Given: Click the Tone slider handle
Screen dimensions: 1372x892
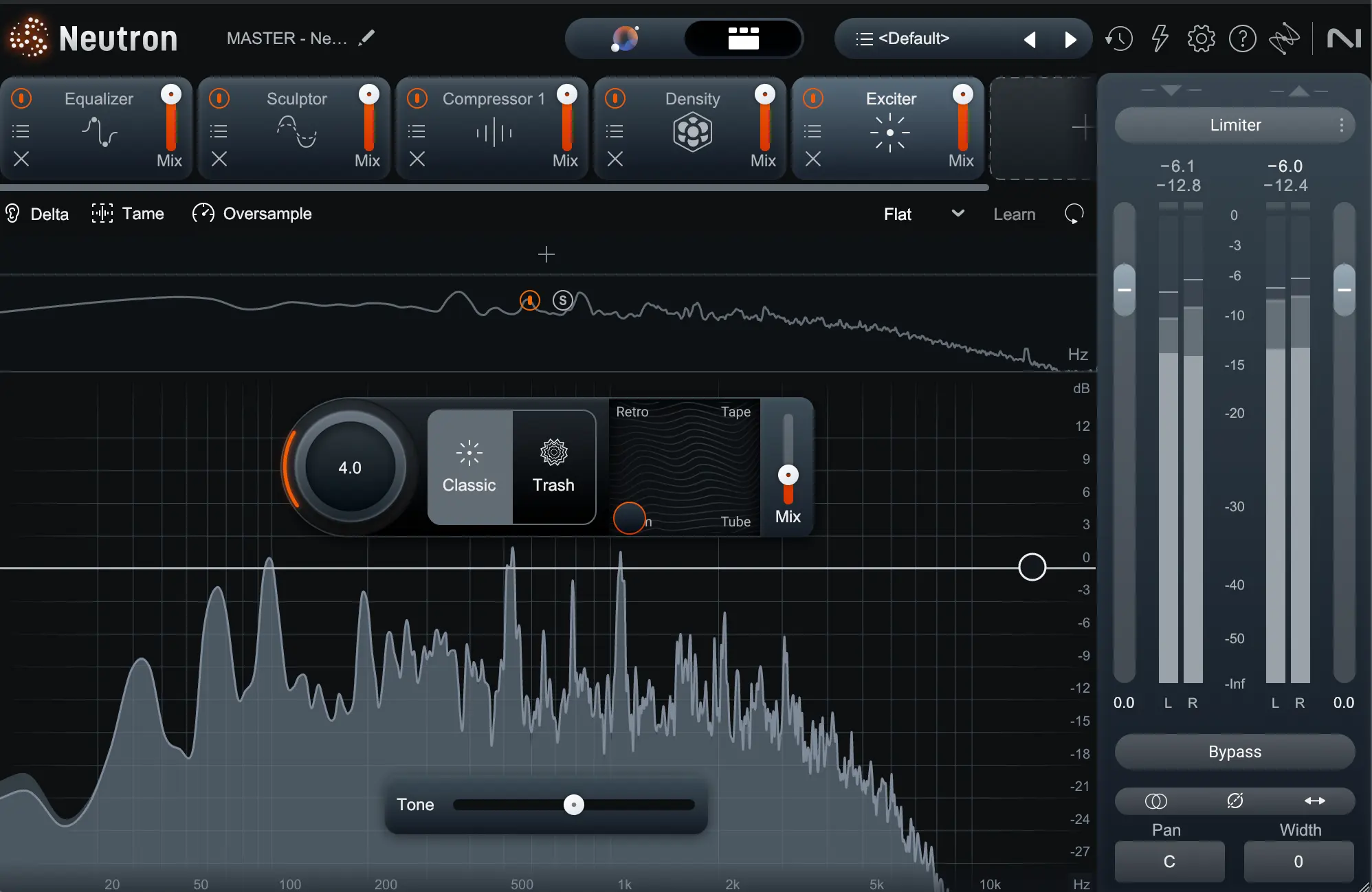Looking at the screenshot, I should [574, 805].
